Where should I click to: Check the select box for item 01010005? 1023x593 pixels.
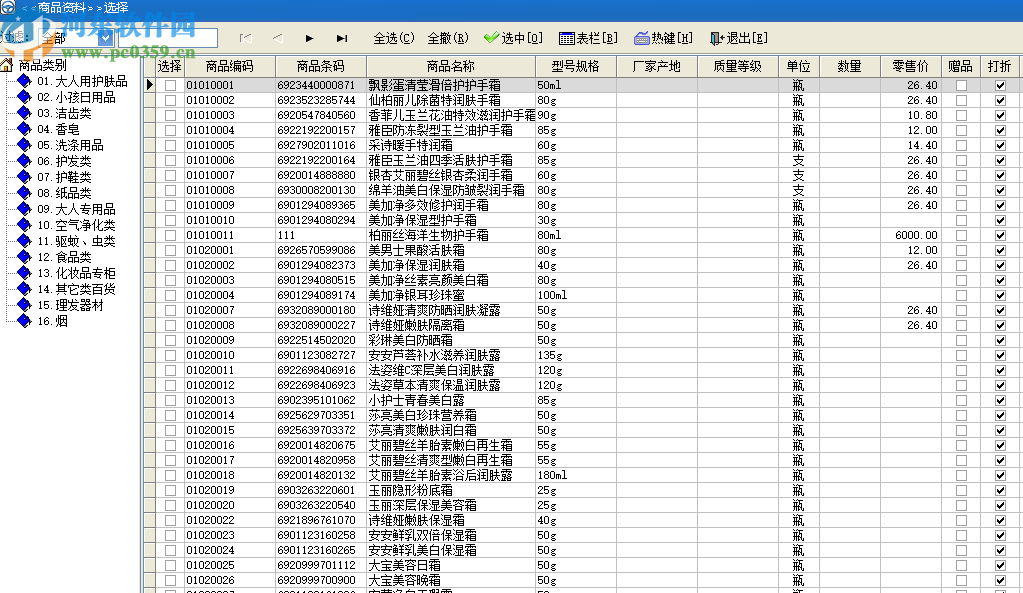[170, 145]
